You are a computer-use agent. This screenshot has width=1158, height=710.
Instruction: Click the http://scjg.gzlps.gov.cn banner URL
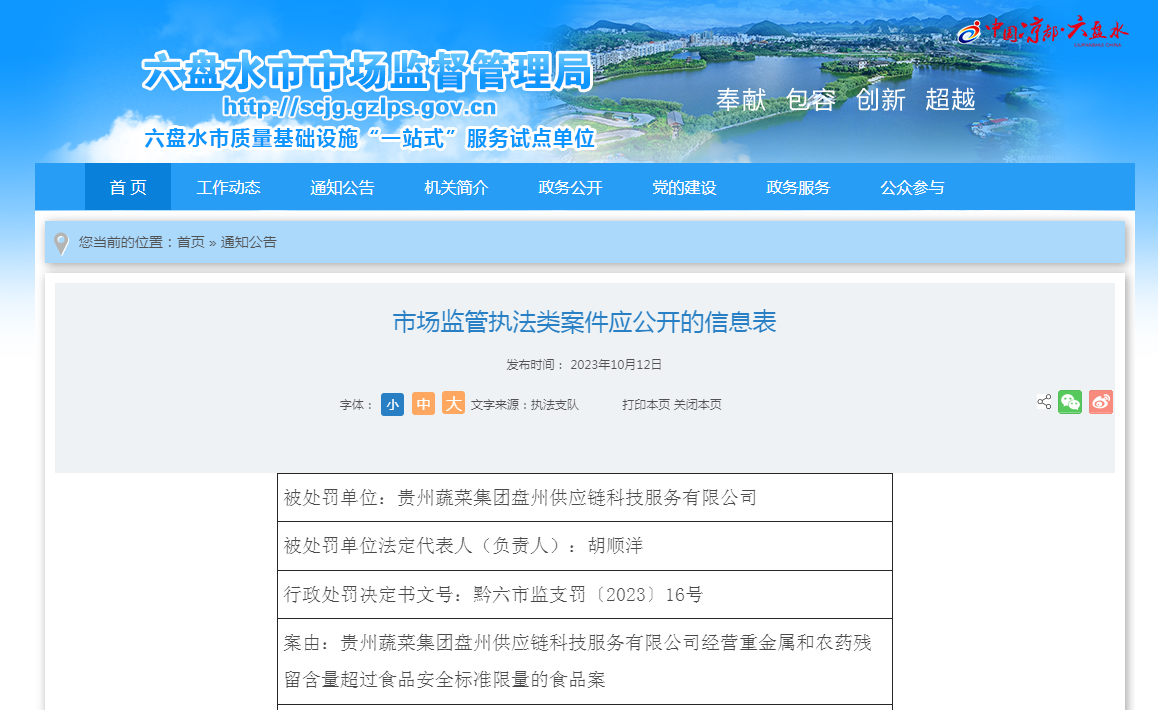click(x=360, y=107)
